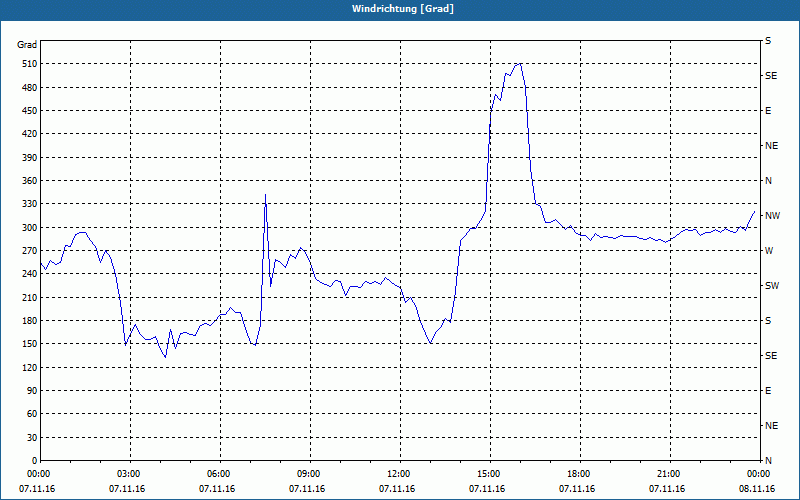Viewport: 800px width, 500px height.
Task: Click the 08.11.16 date label
Action: [x=757, y=489]
